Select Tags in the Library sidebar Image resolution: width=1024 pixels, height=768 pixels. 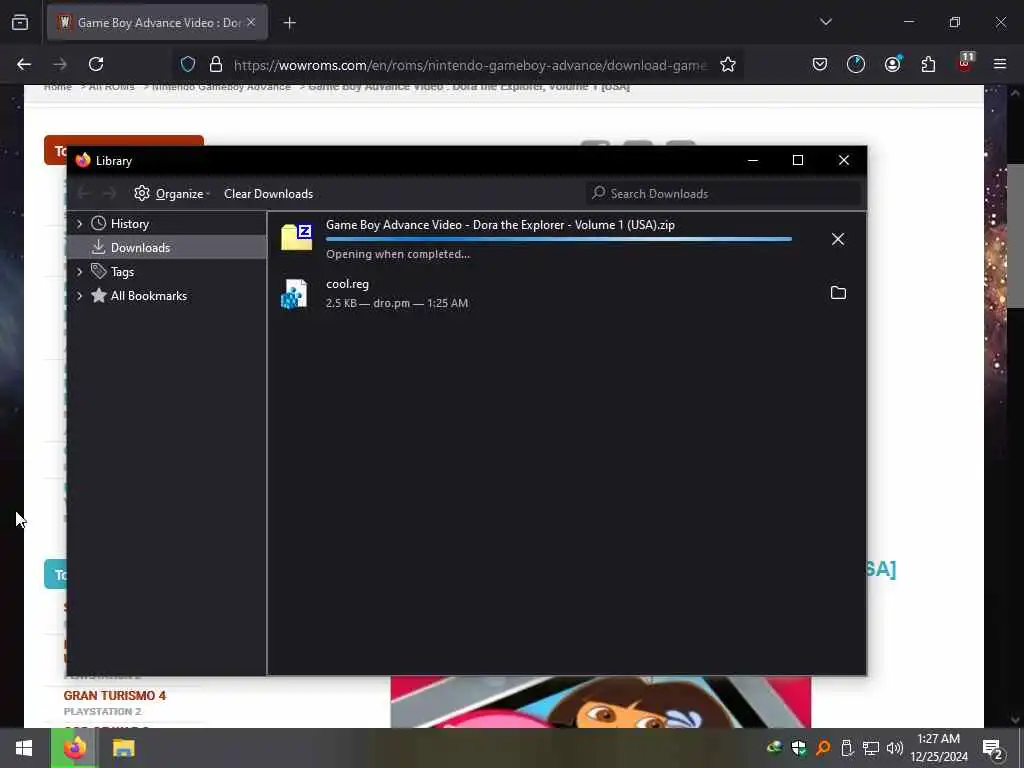(122, 272)
